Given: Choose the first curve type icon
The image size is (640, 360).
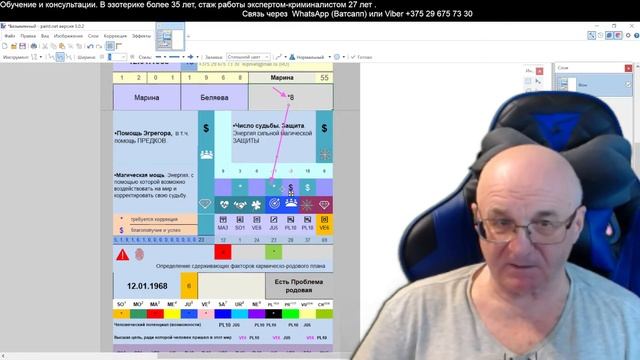Looking at the screenshot, I should point(51,57).
